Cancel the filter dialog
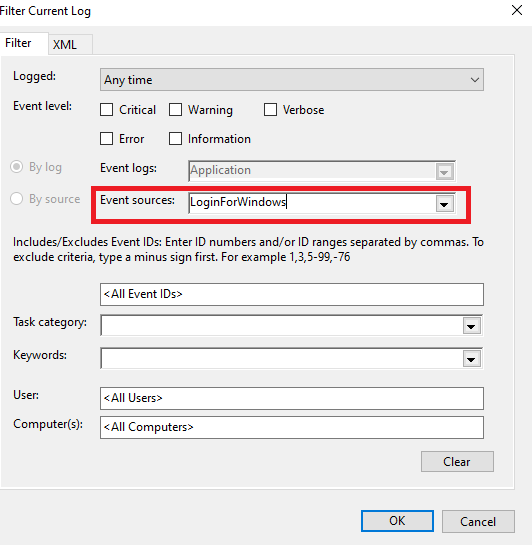Image resolution: width=532 pixels, height=545 pixels. (x=478, y=521)
